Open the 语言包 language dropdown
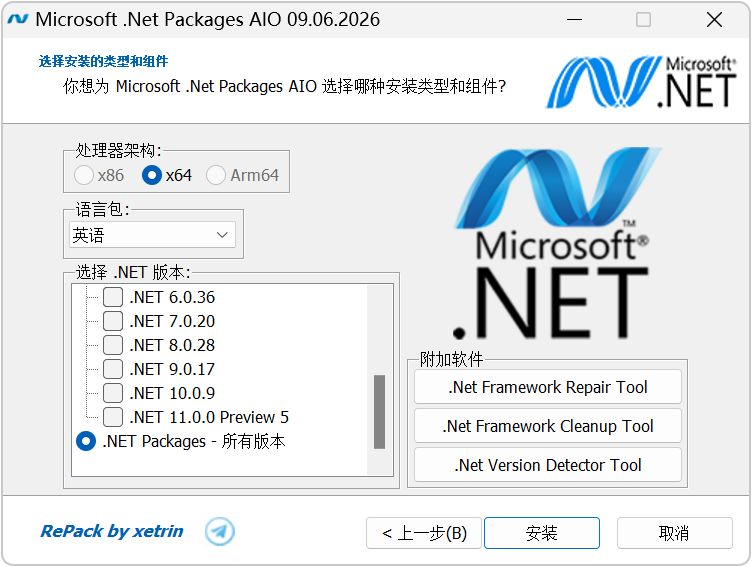Image resolution: width=752 pixels, height=567 pixels. click(x=153, y=235)
